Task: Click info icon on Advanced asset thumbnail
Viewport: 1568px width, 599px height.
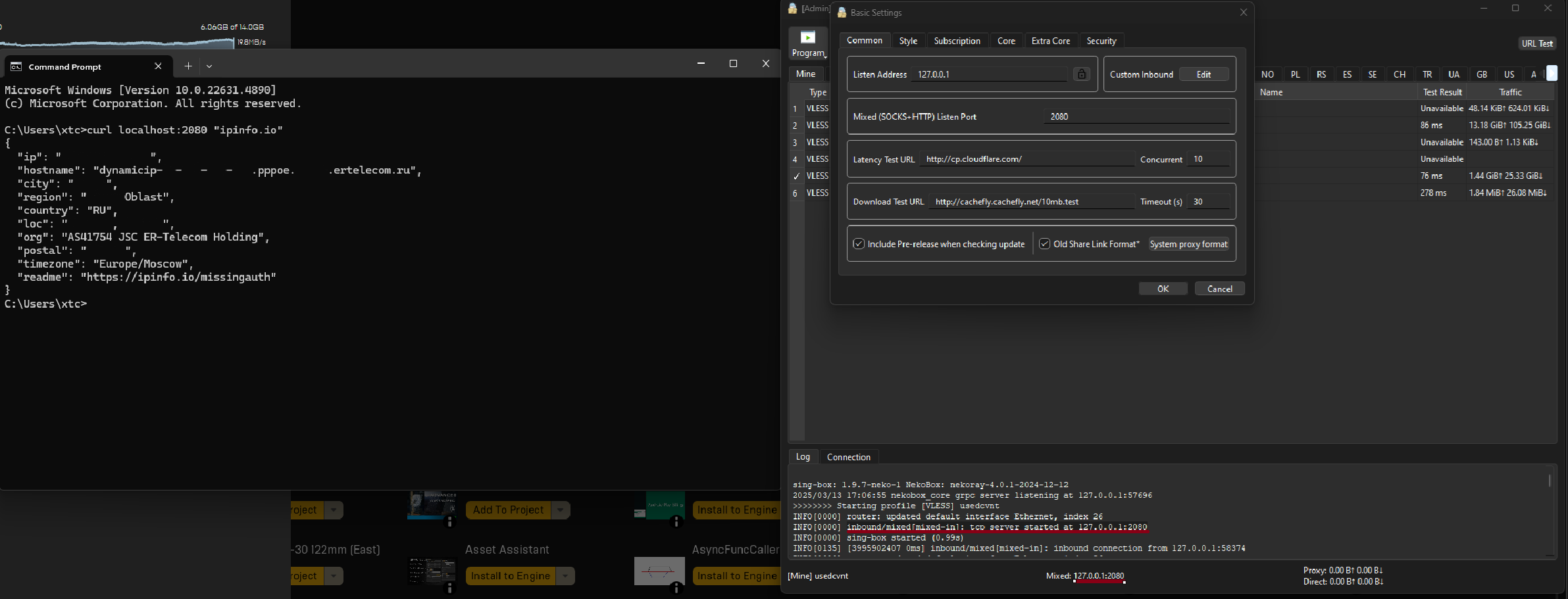Action: tap(450, 522)
